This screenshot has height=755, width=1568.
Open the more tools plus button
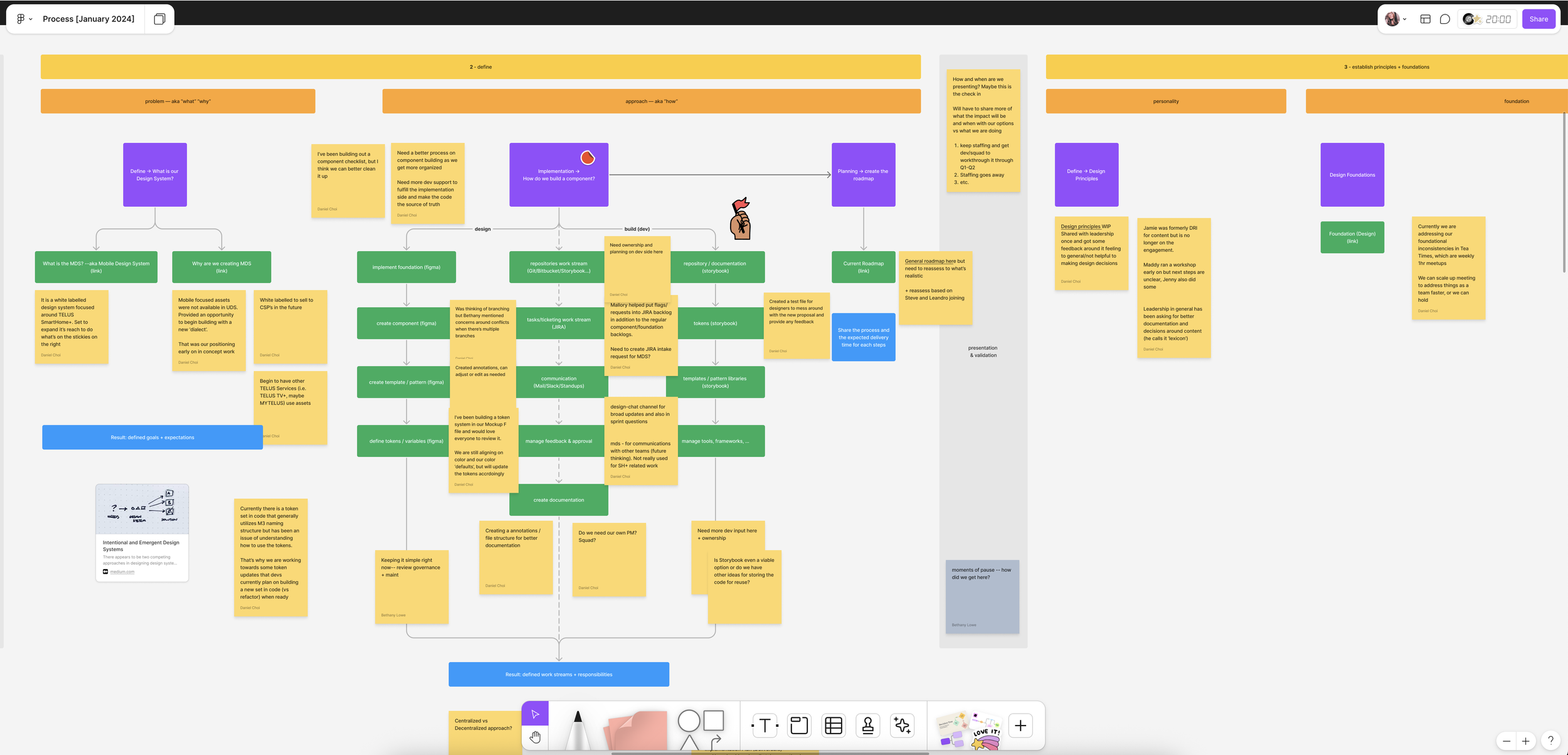(1020, 726)
